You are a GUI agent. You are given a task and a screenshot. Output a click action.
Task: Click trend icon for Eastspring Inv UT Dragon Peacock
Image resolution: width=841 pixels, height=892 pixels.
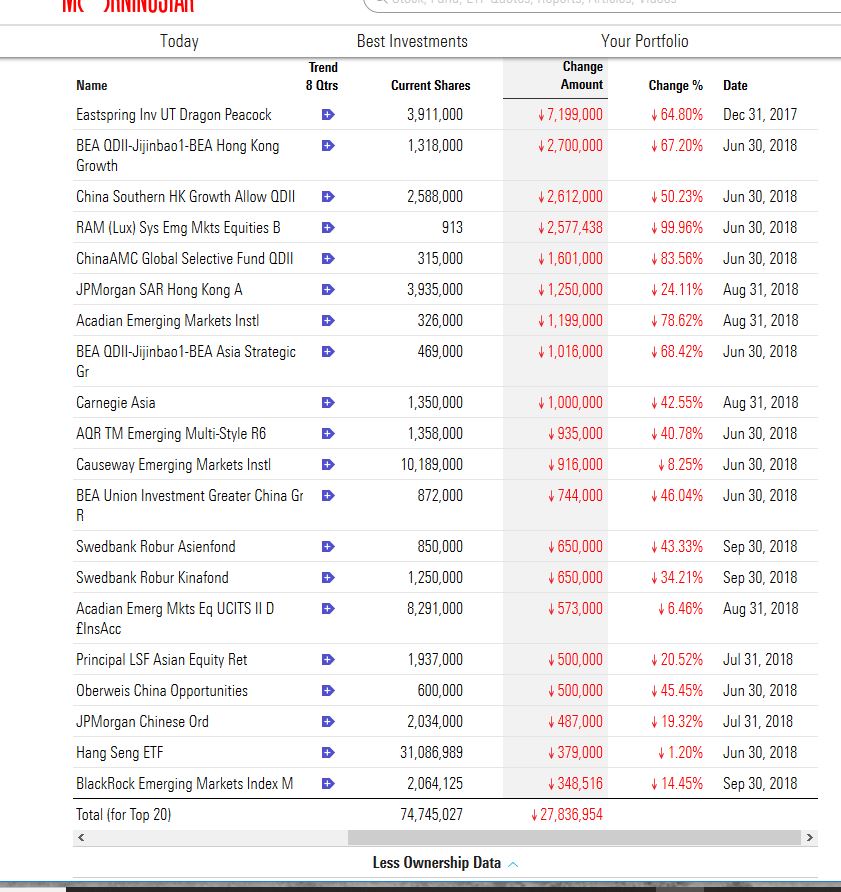tap(327, 115)
